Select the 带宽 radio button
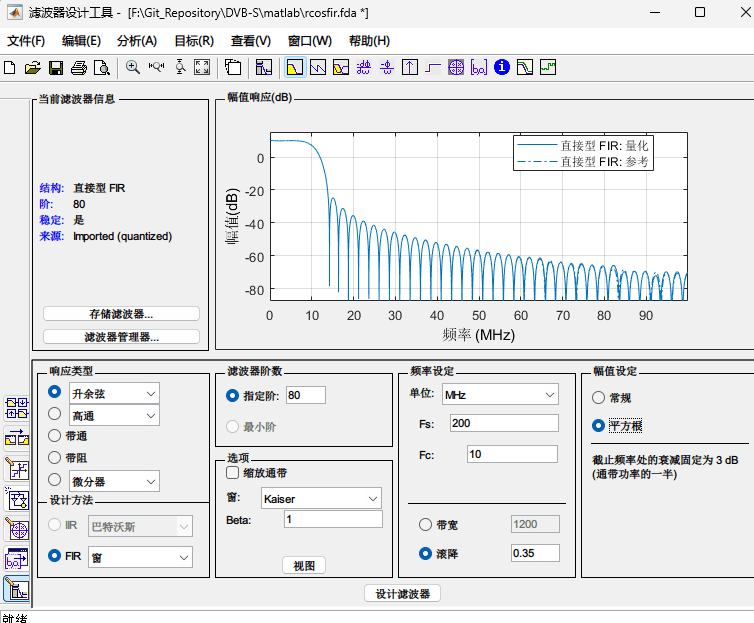754x623 pixels. click(x=425, y=524)
